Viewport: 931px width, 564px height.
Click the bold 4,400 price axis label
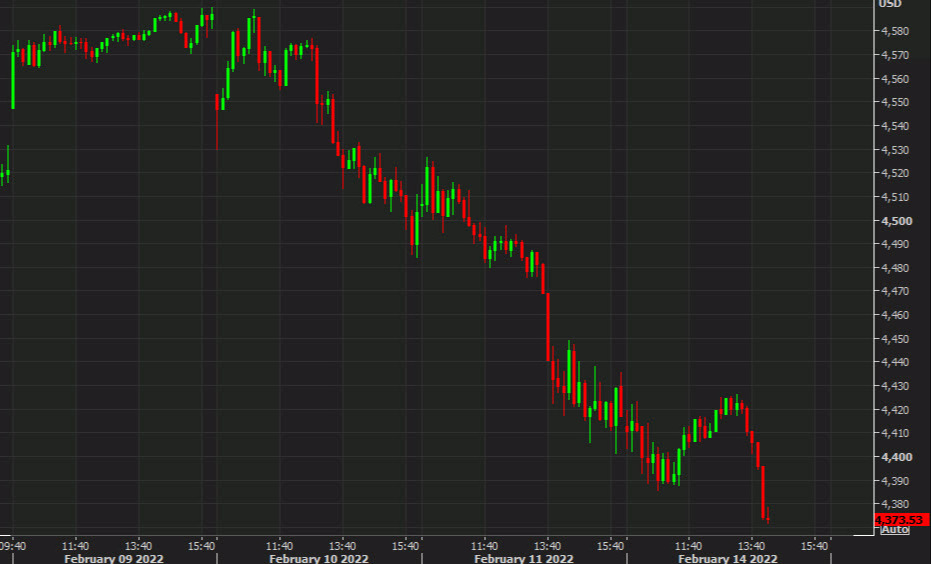pyautogui.click(x=897, y=457)
